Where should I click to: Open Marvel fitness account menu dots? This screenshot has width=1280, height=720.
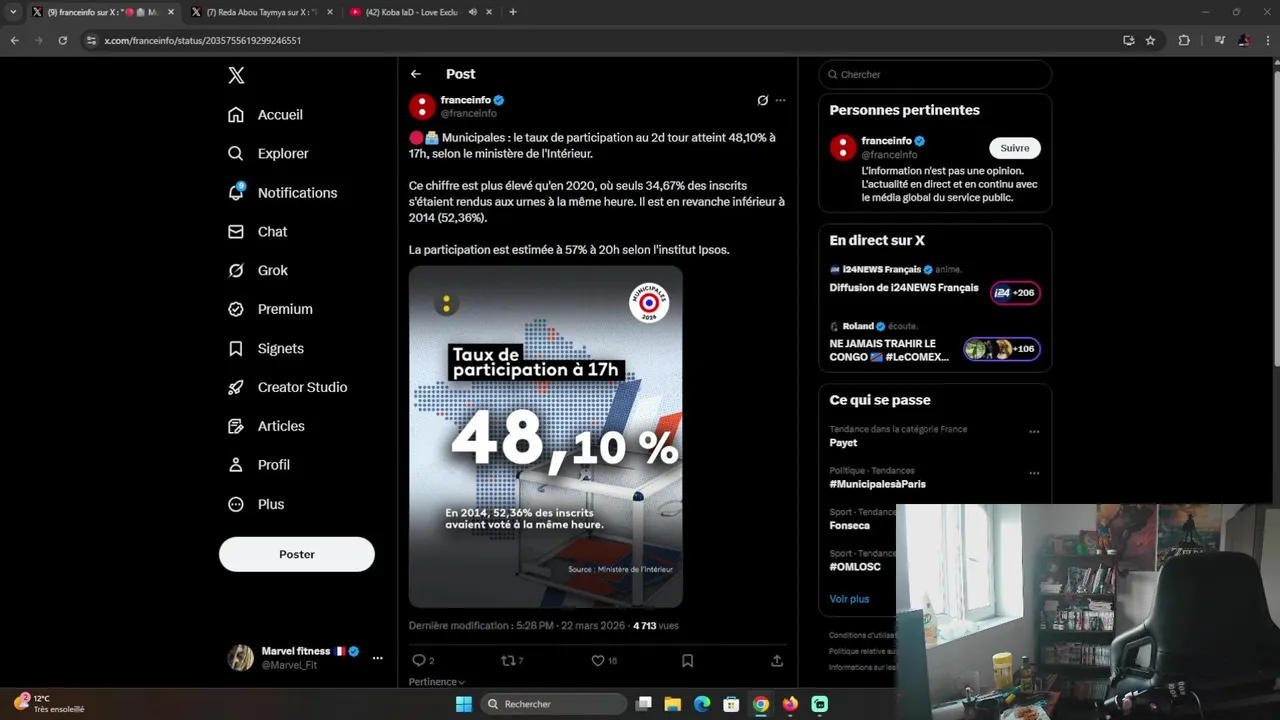pyautogui.click(x=377, y=658)
